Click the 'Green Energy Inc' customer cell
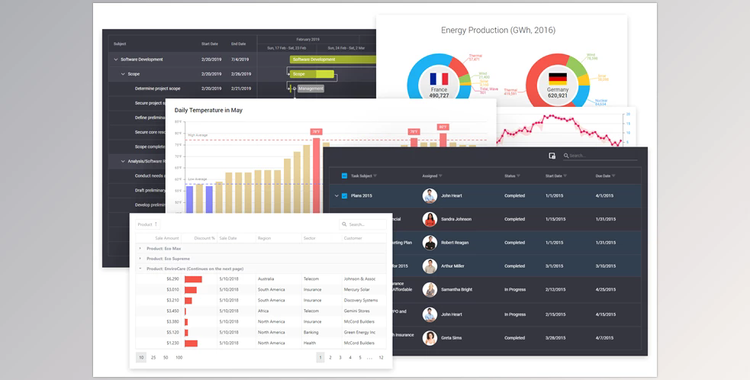 click(359, 332)
